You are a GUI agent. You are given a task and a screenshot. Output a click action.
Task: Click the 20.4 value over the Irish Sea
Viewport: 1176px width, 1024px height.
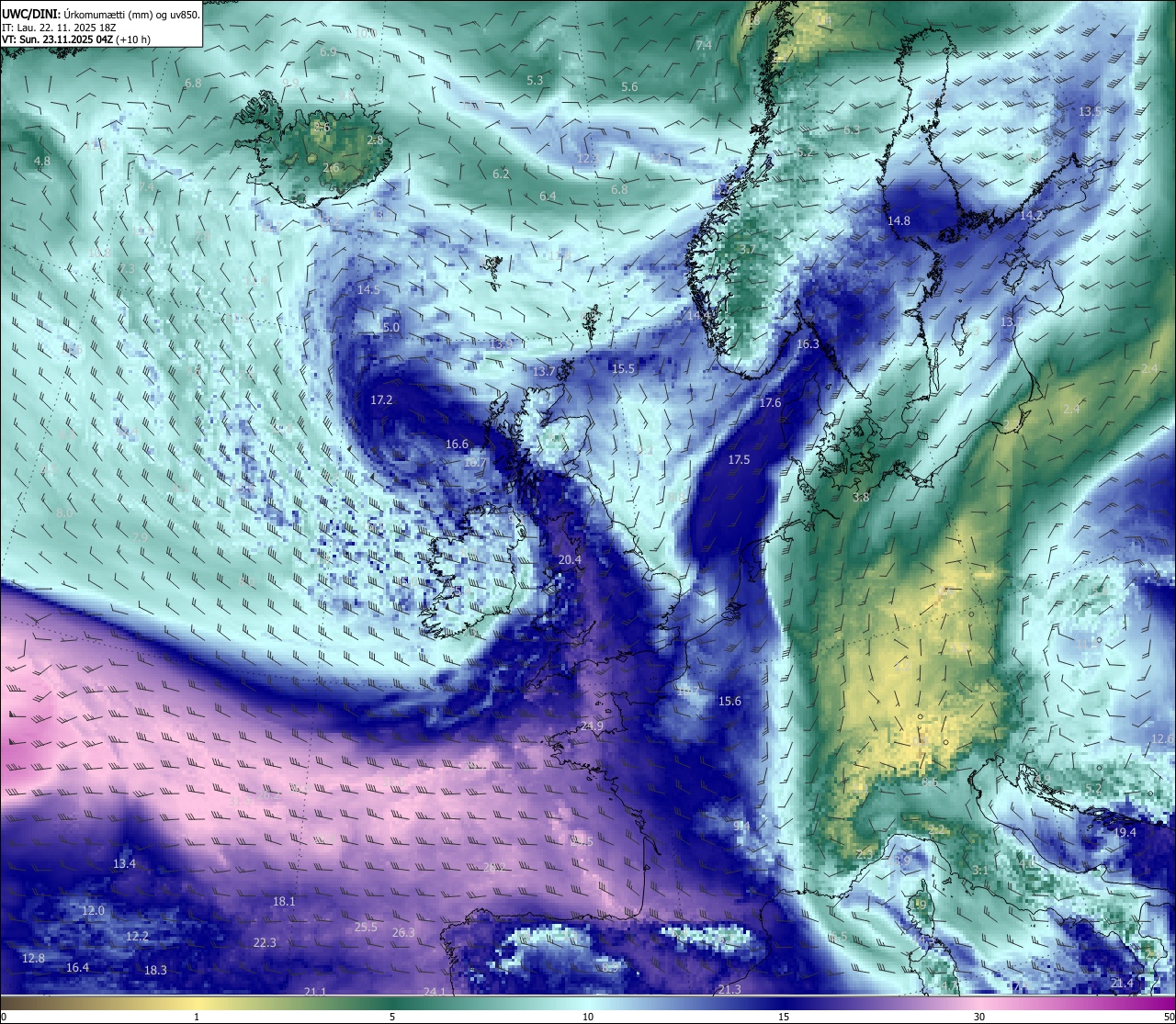pos(570,560)
